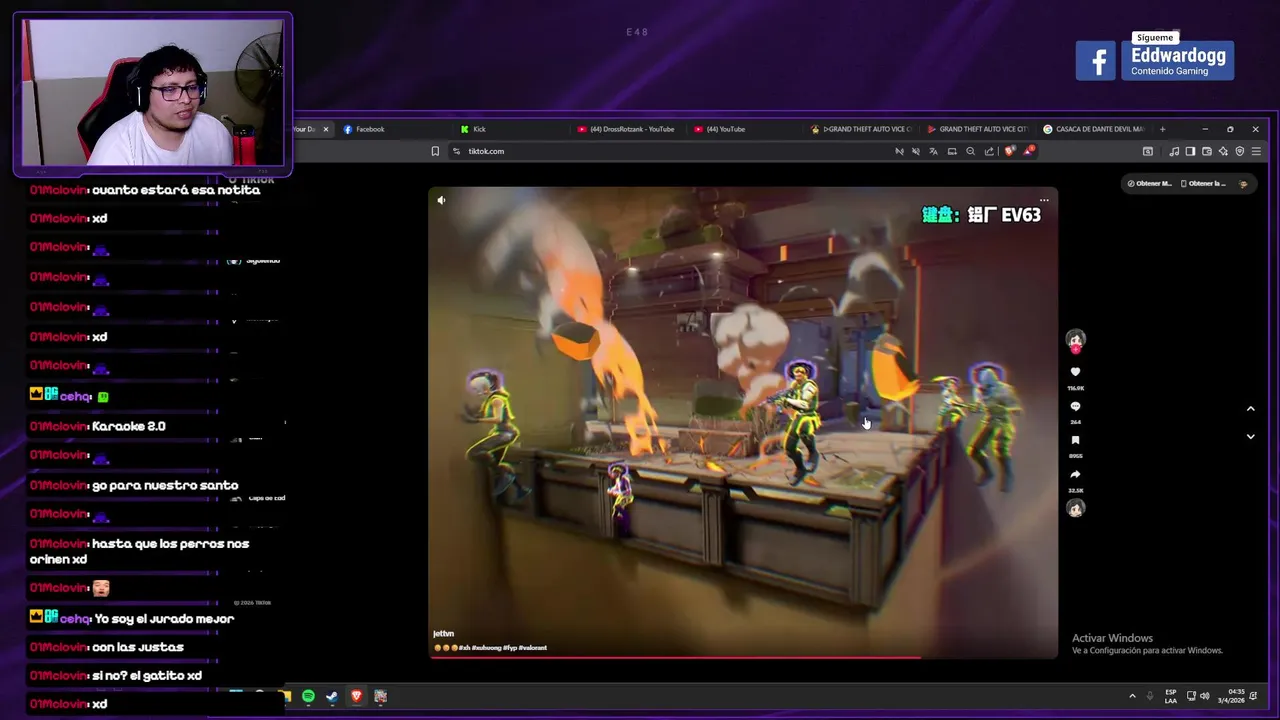Click the Obtener la app button

tap(1203, 183)
